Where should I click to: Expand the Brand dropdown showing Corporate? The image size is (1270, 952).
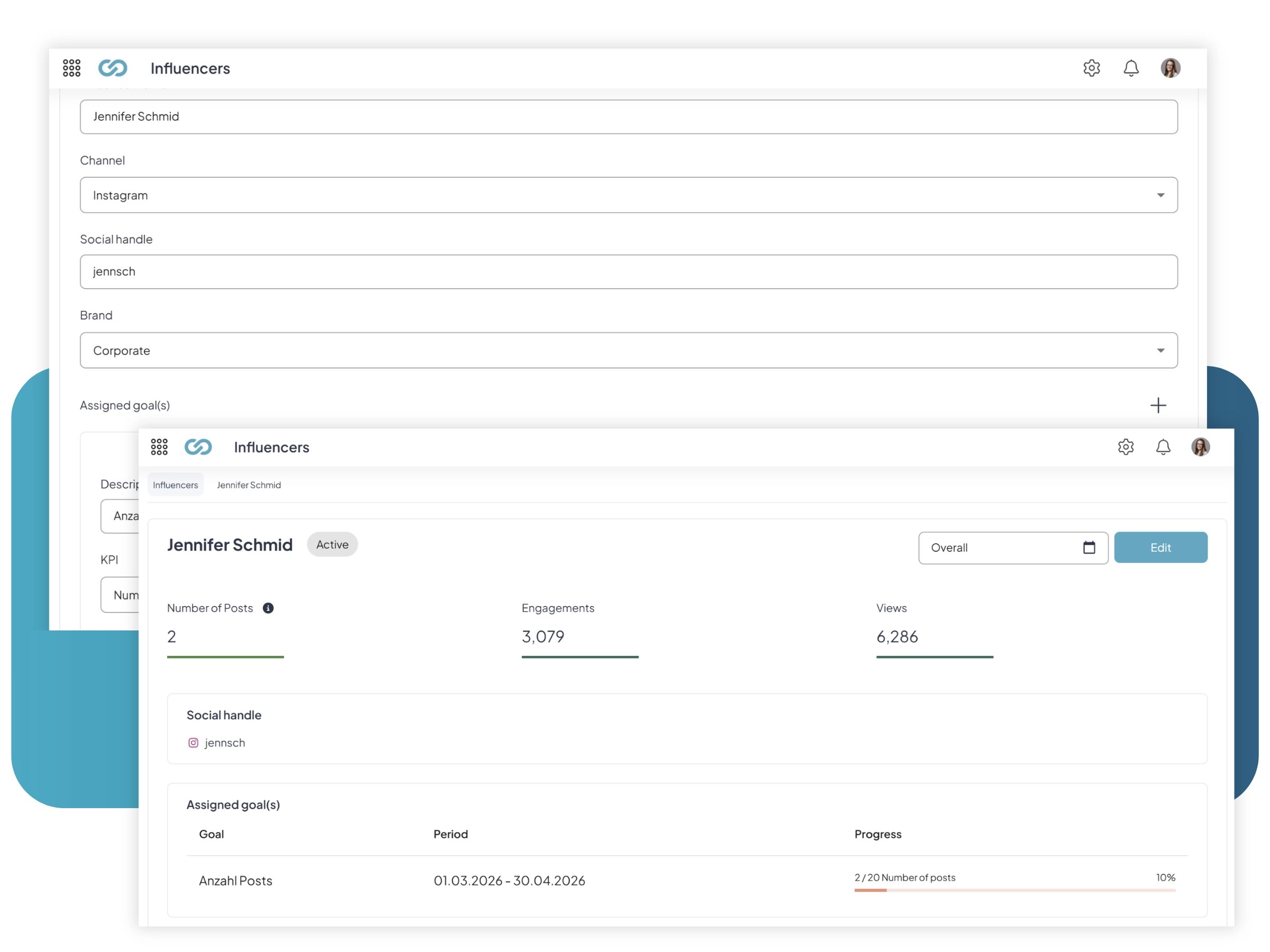point(628,350)
